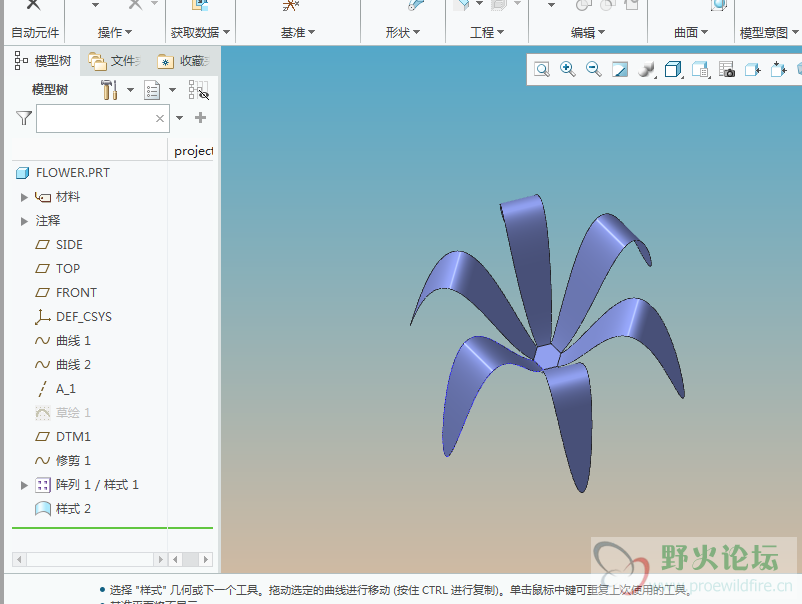Switch to the 文件夹 browser tab
Image resolution: width=802 pixels, height=604 pixels.
point(114,61)
